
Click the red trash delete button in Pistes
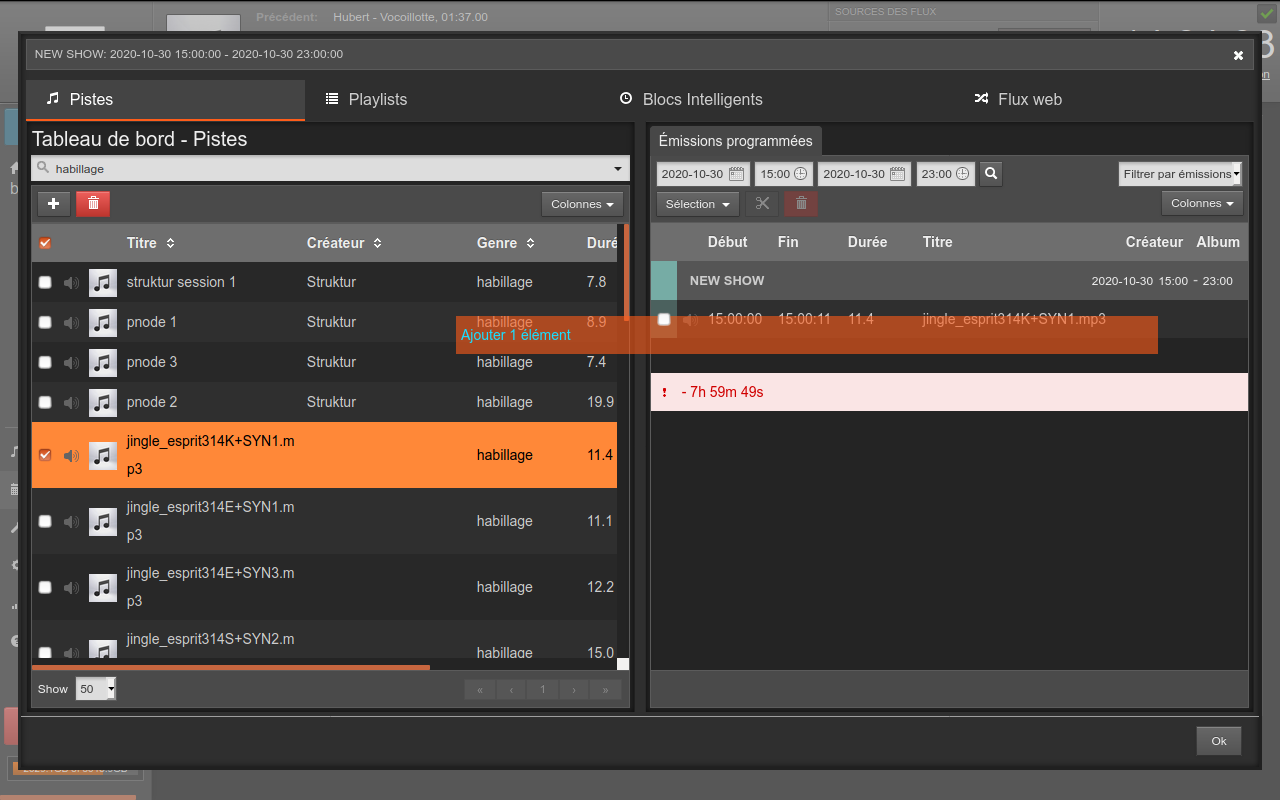point(93,204)
